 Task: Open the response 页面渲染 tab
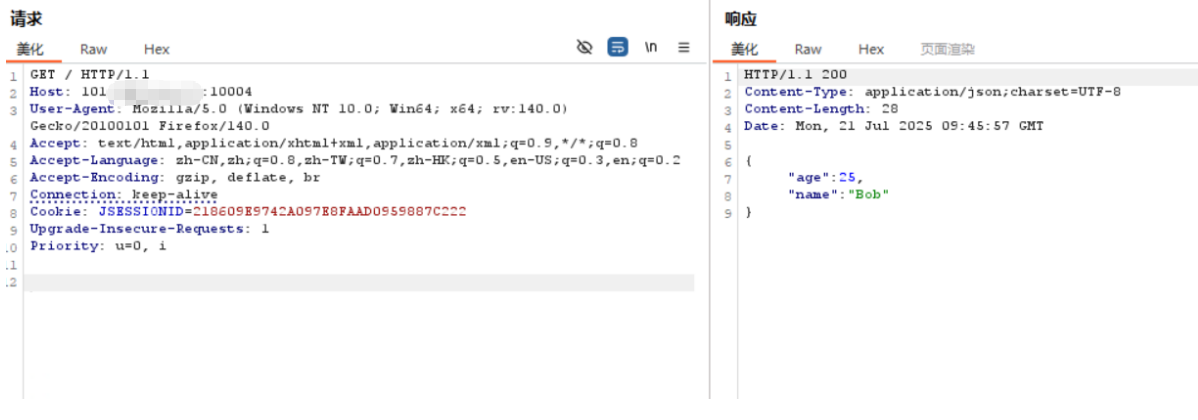[x=947, y=49]
